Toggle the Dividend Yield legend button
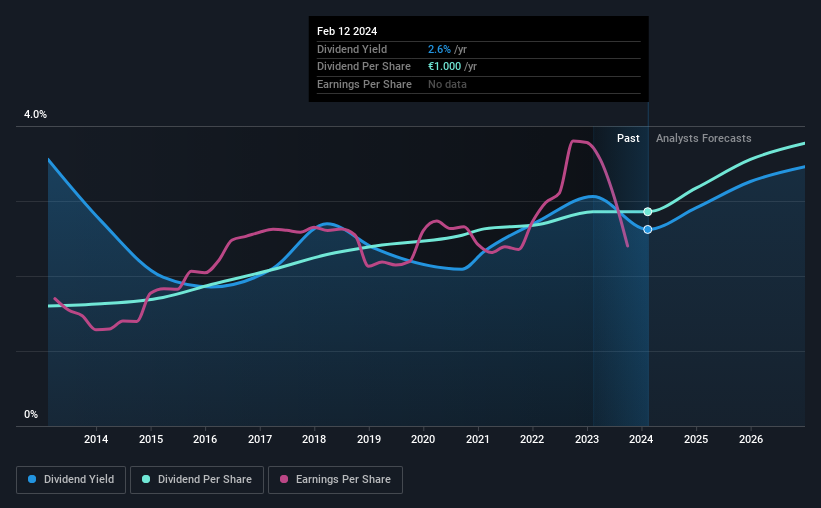Viewport: 821px width, 508px height. click(x=71, y=480)
